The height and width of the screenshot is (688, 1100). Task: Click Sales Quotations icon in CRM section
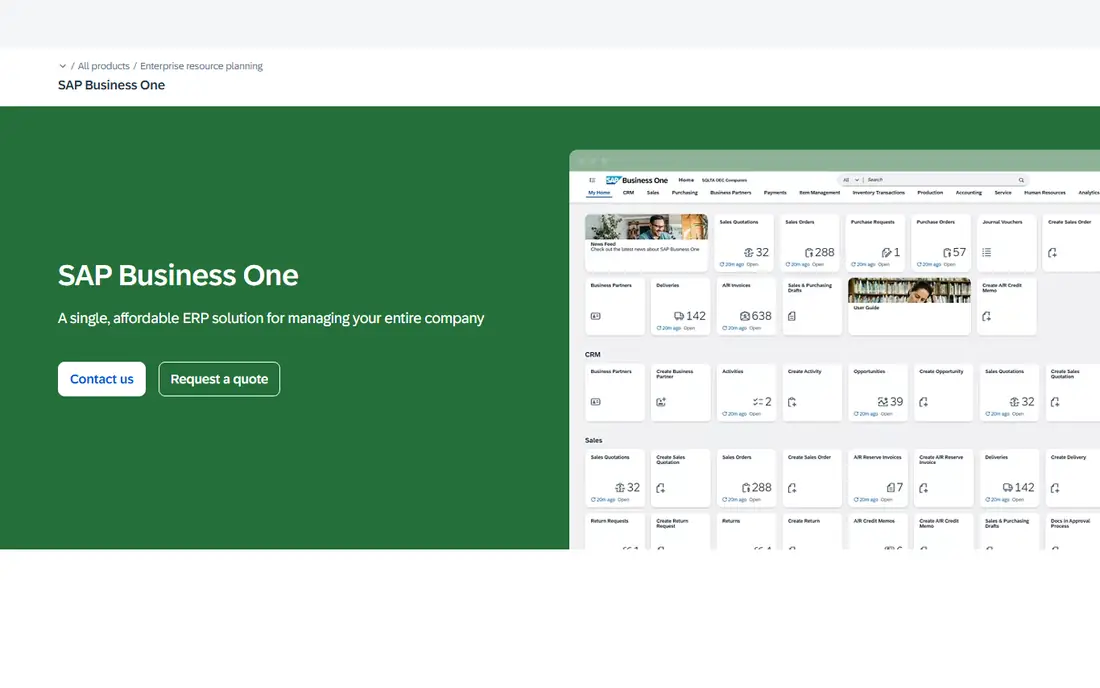[x=1014, y=402]
